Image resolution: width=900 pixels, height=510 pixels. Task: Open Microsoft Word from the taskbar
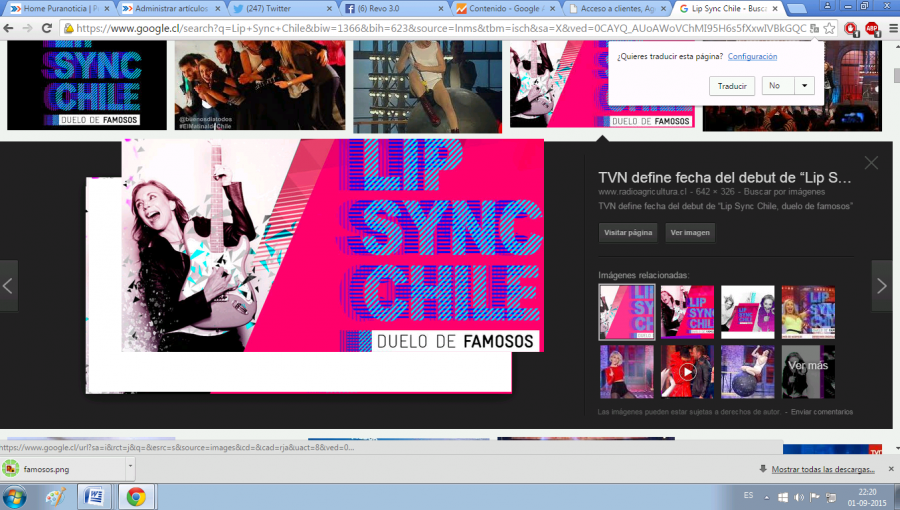click(94, 497)
